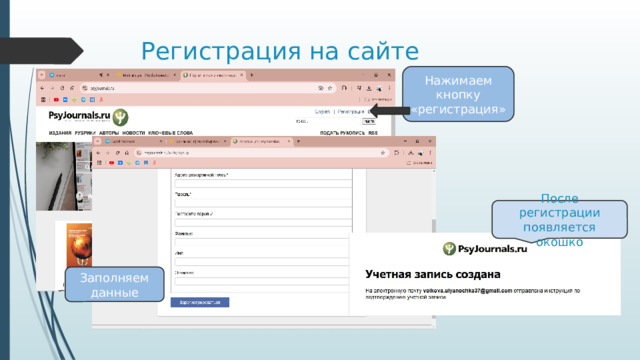Click home icon in registration form browser window

click(x=127, y=153)
